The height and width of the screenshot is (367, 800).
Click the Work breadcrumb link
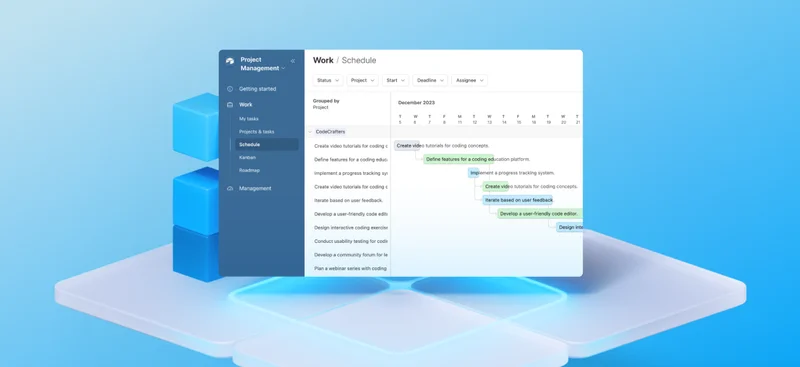click(x=323, y=60)
